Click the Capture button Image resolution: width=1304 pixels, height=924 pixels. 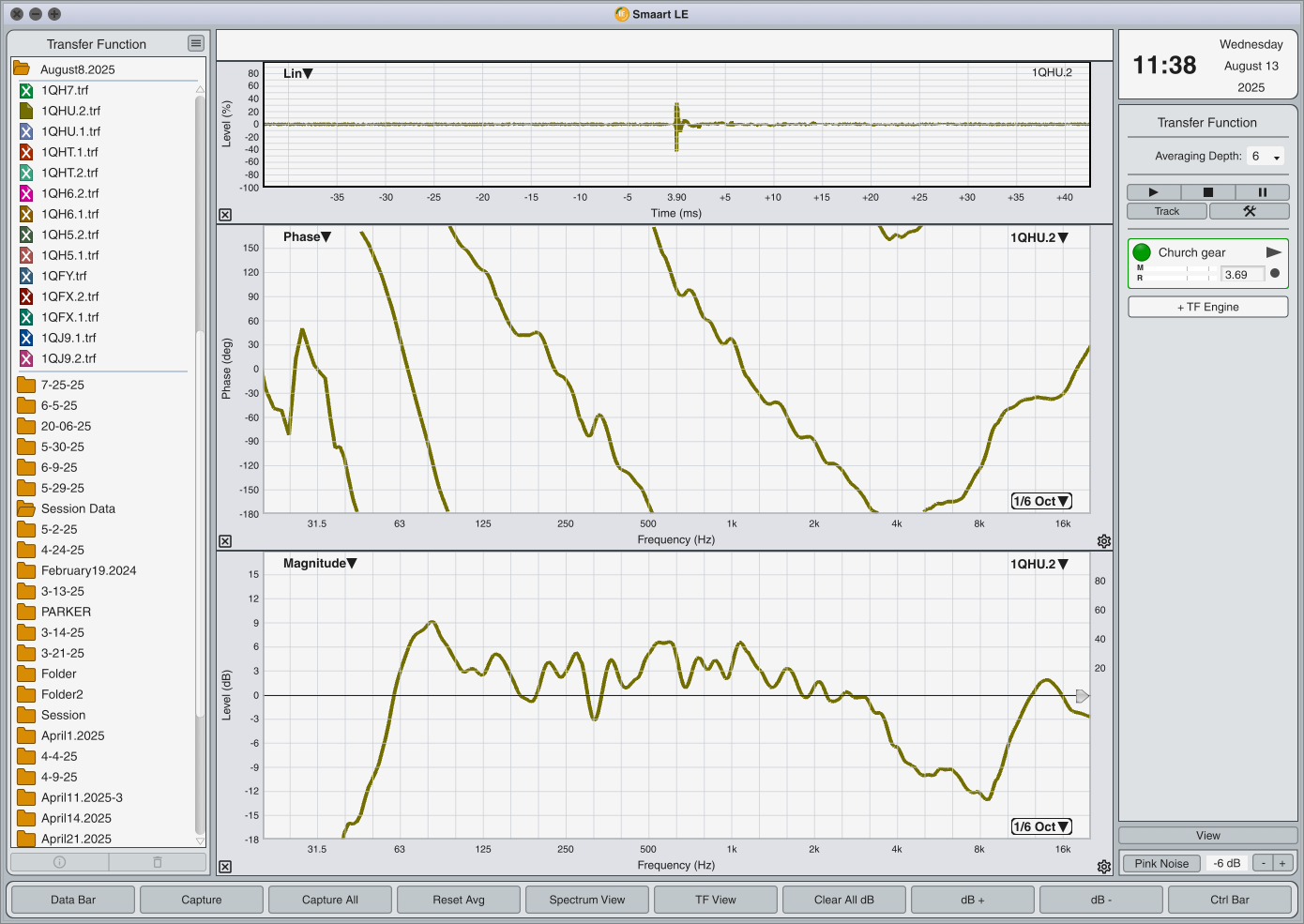[x=202, y=900]
